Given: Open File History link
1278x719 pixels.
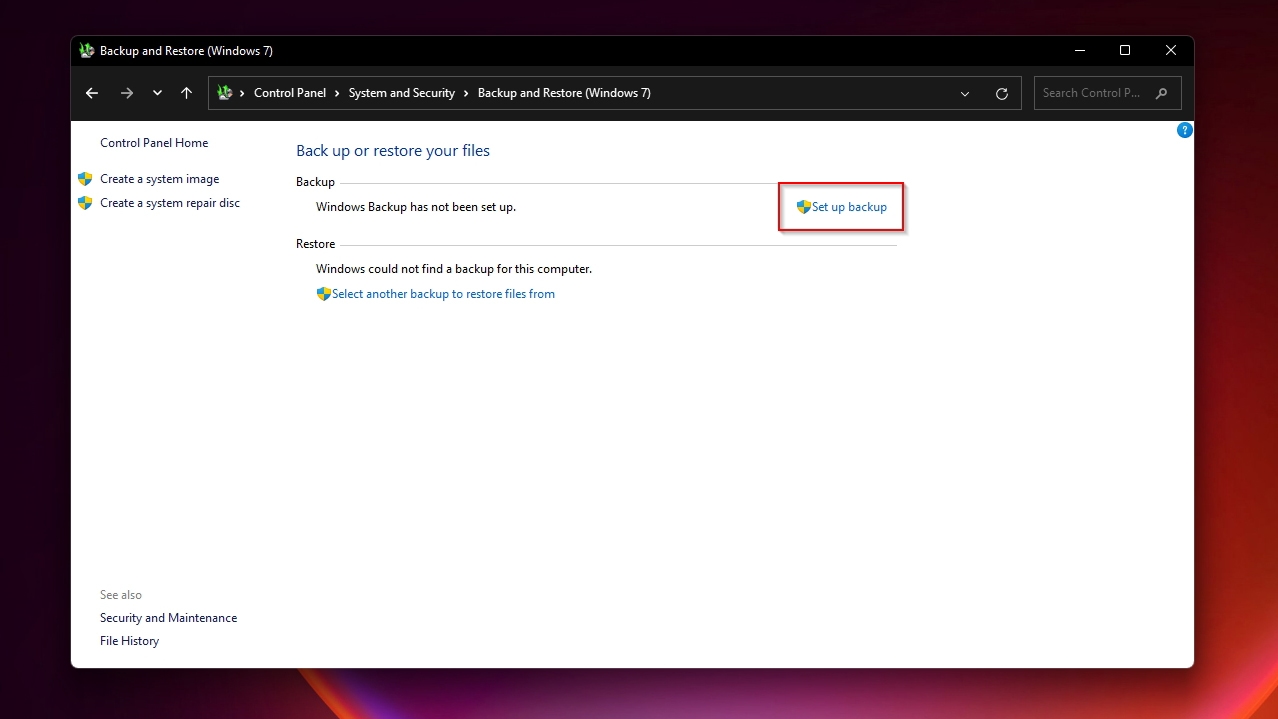Looking at the screenshot, I should 129,641.
